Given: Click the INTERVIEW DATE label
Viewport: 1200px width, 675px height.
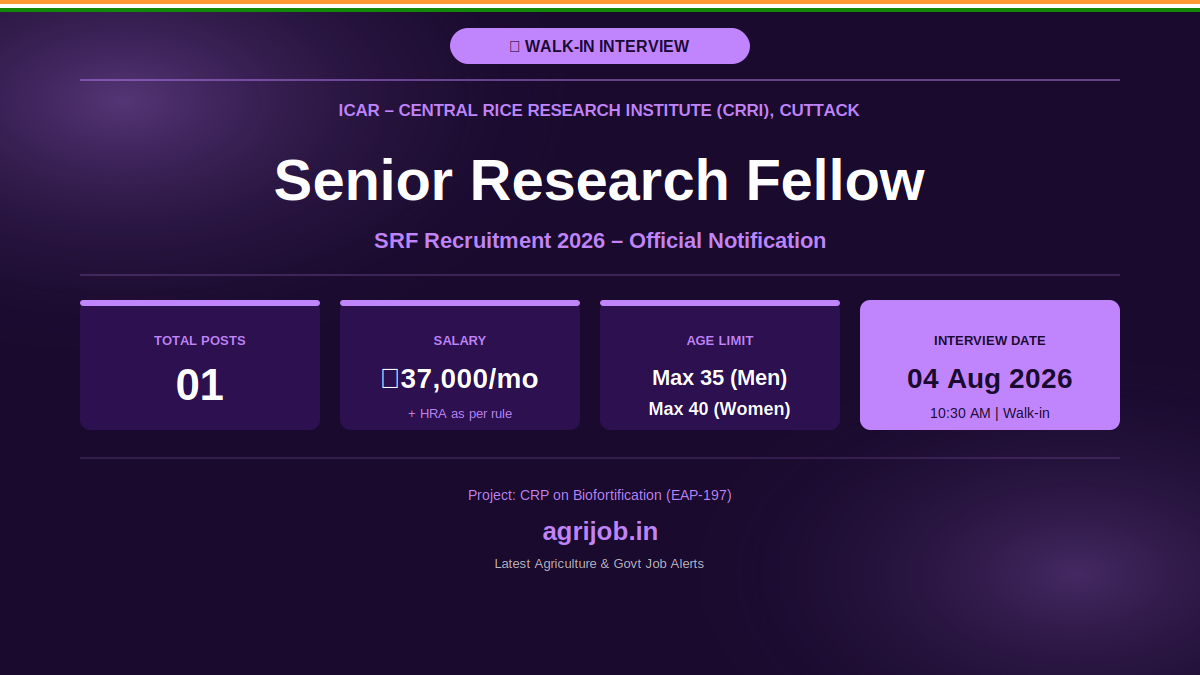Looking at the screenshot, I should (x=990, y=341).
